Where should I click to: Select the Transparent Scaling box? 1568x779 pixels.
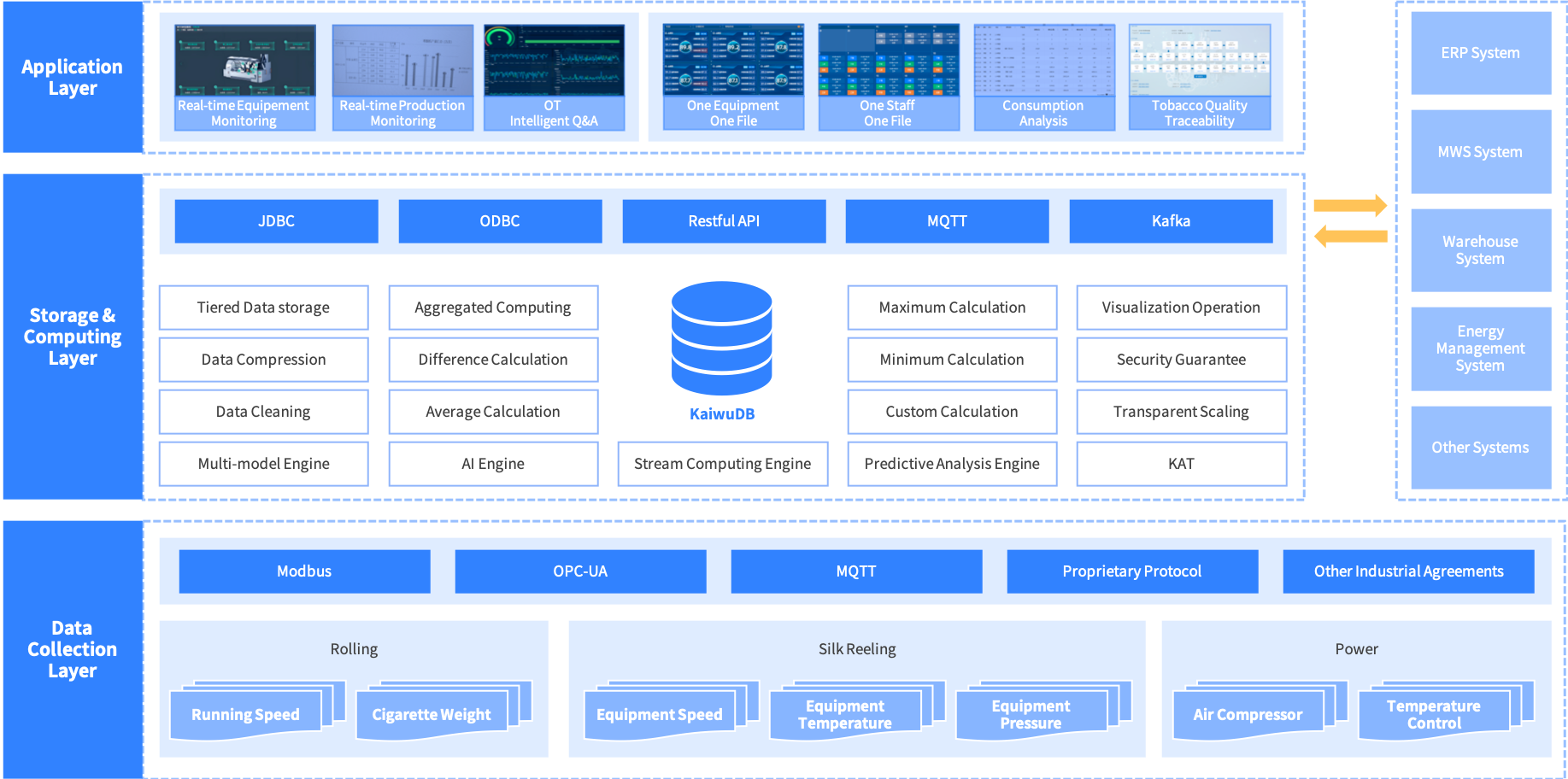coord(1182,412)
